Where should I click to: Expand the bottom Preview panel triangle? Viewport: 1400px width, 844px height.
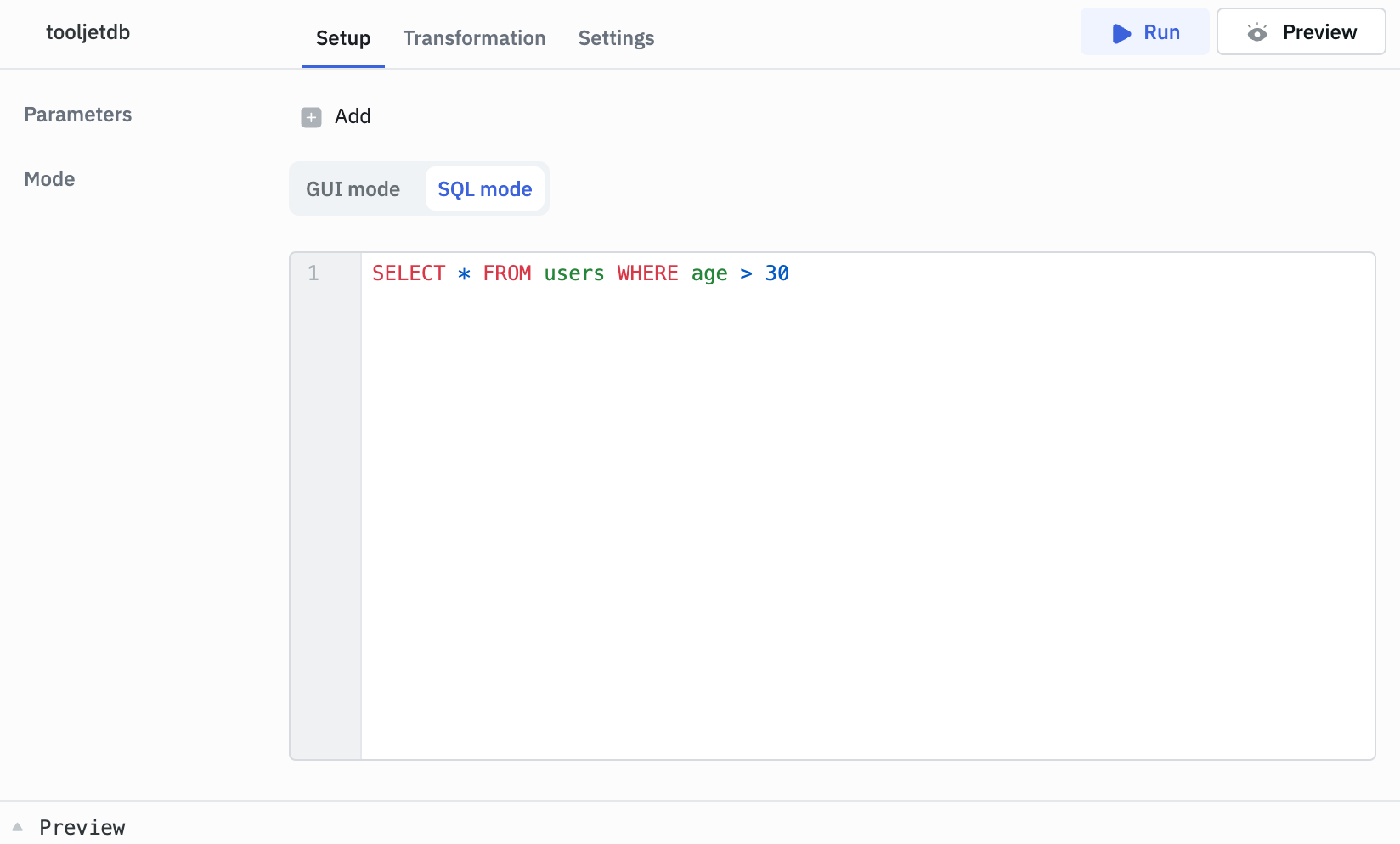coord(17,827)
